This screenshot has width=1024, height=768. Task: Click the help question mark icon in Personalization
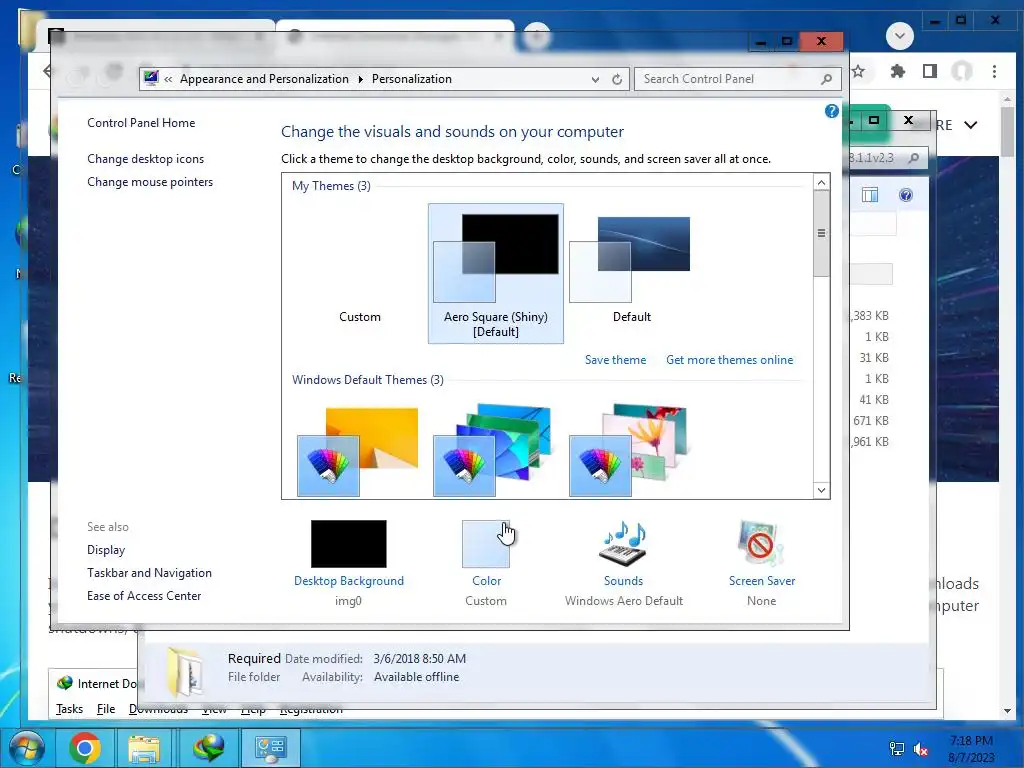coord(831,111)
